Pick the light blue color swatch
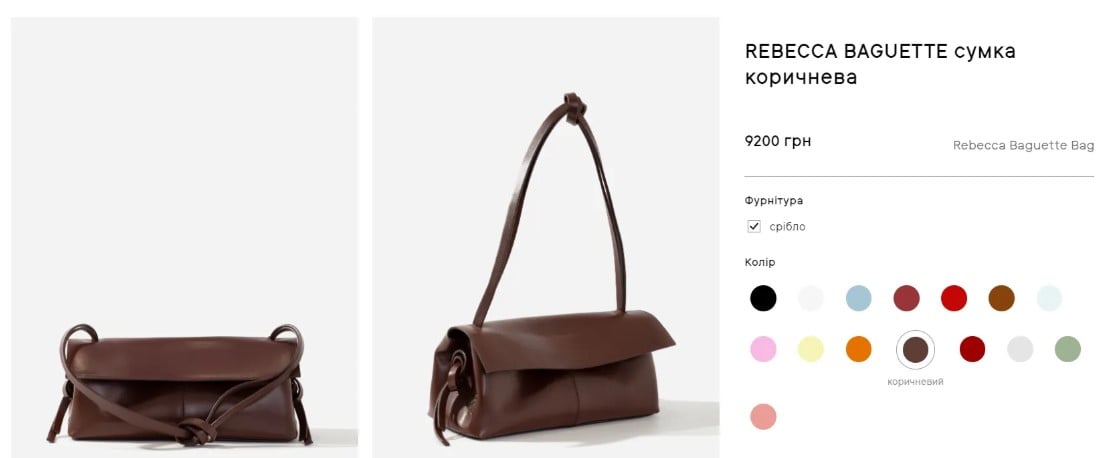 (858, 298)
